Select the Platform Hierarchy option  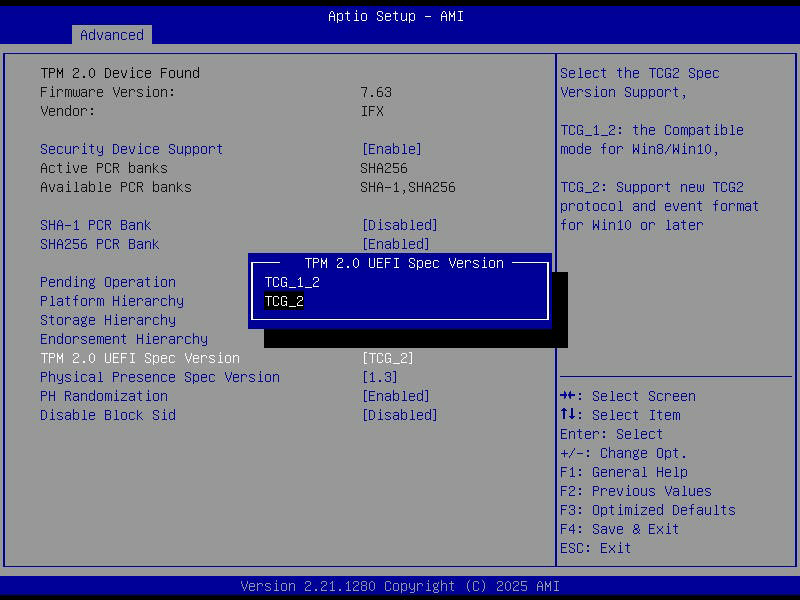click(111, 301)
